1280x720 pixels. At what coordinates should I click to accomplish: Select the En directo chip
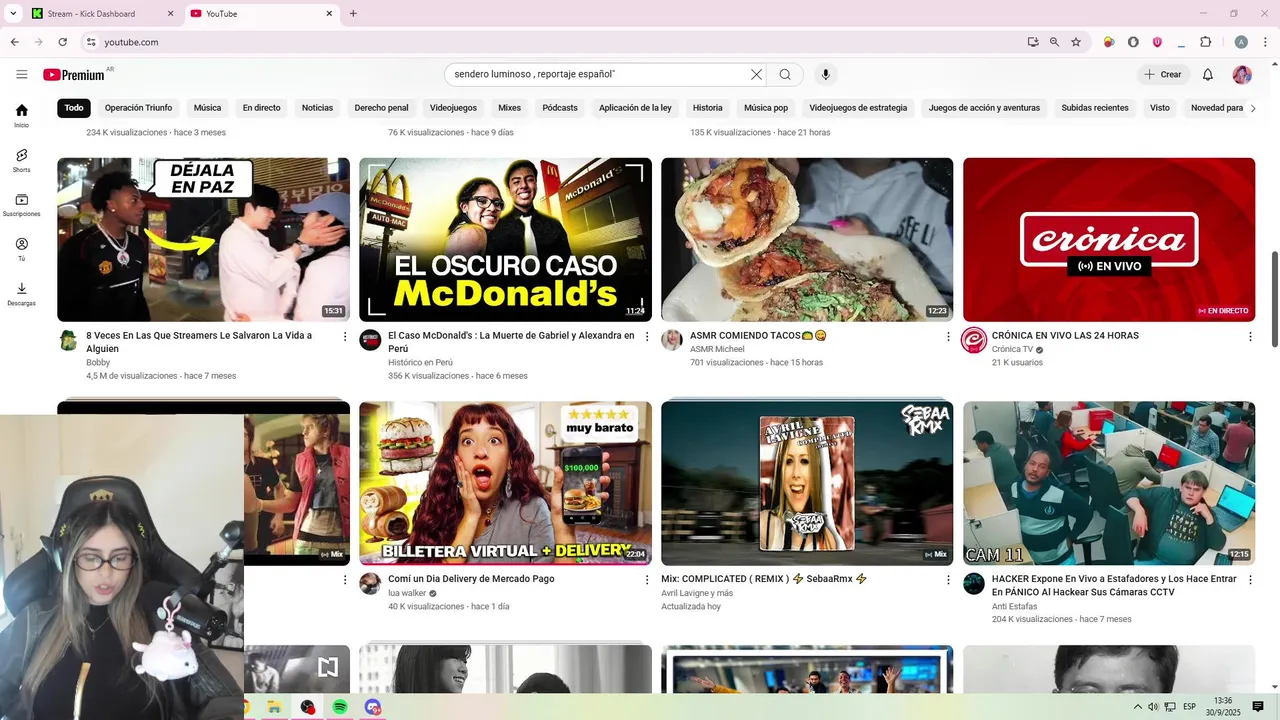(261, 108)
